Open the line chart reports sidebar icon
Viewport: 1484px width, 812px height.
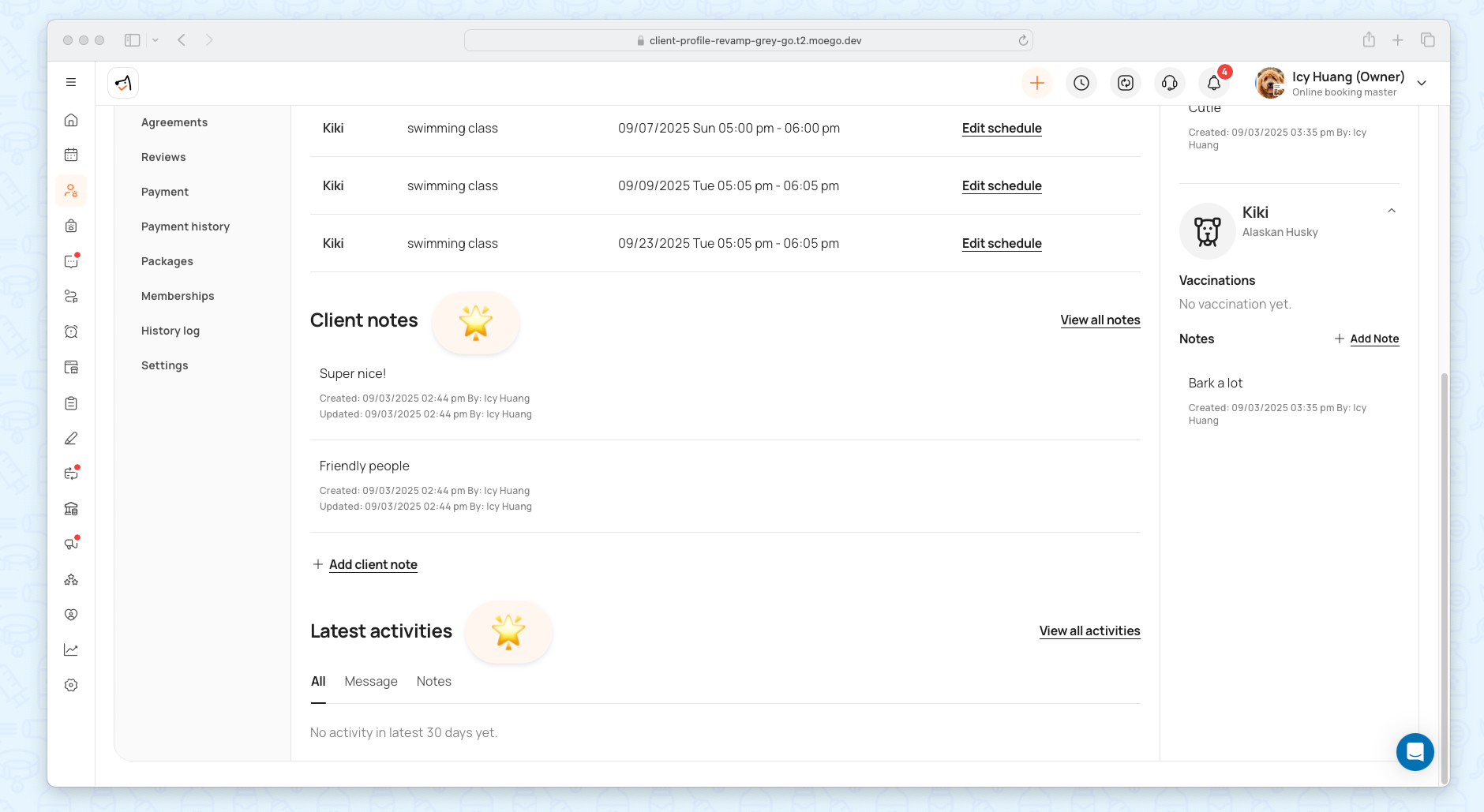(x=71, y=649)
